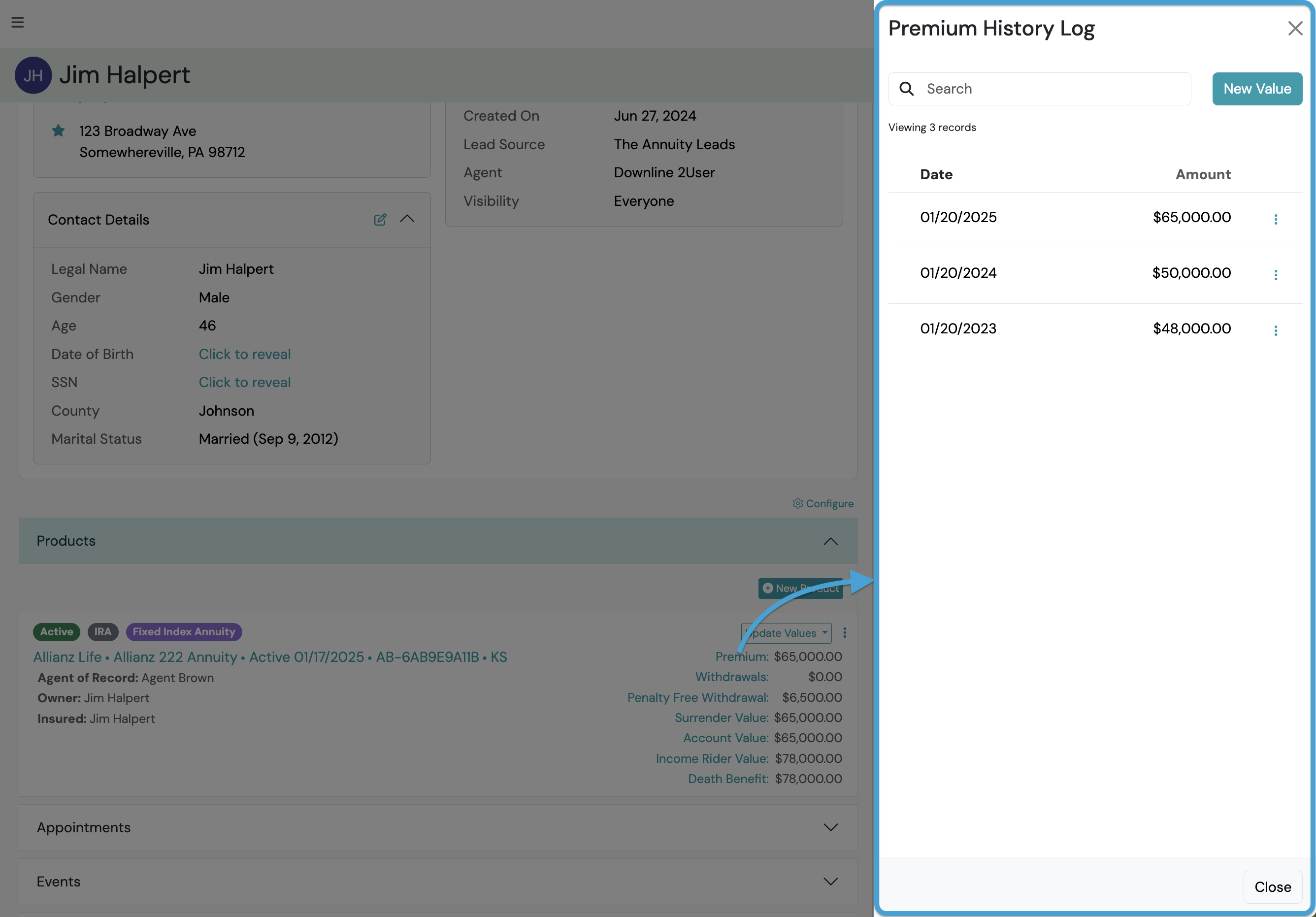Reveal the SSN value

(x=245, y=382)
